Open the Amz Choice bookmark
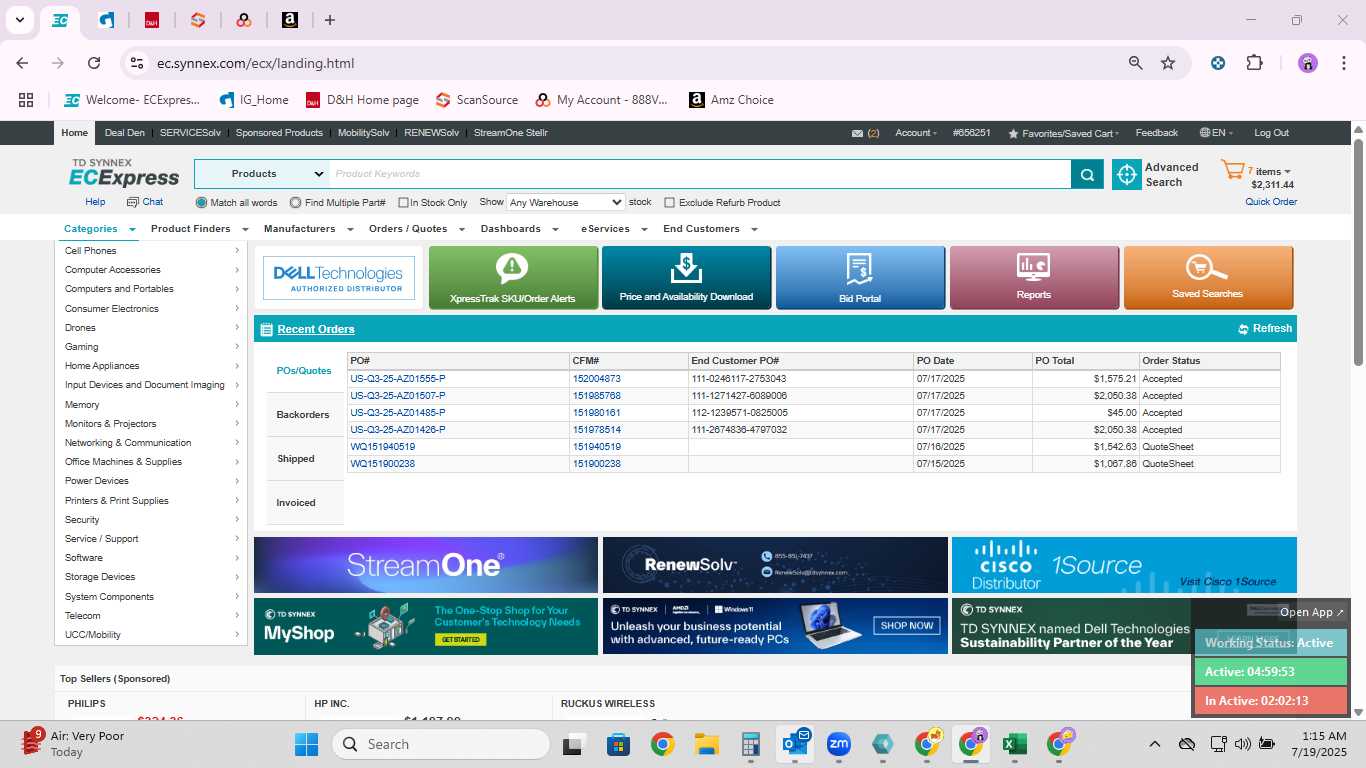 click(731, 100)
